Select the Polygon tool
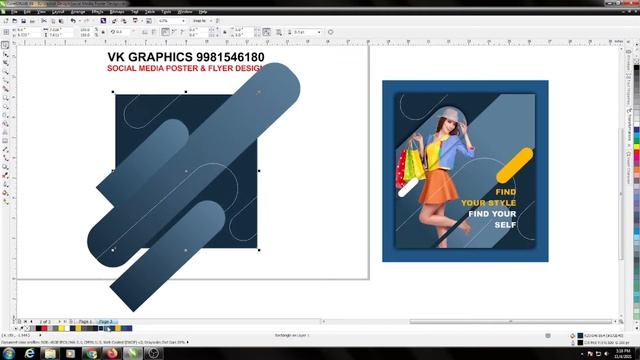 click(5, 115)
